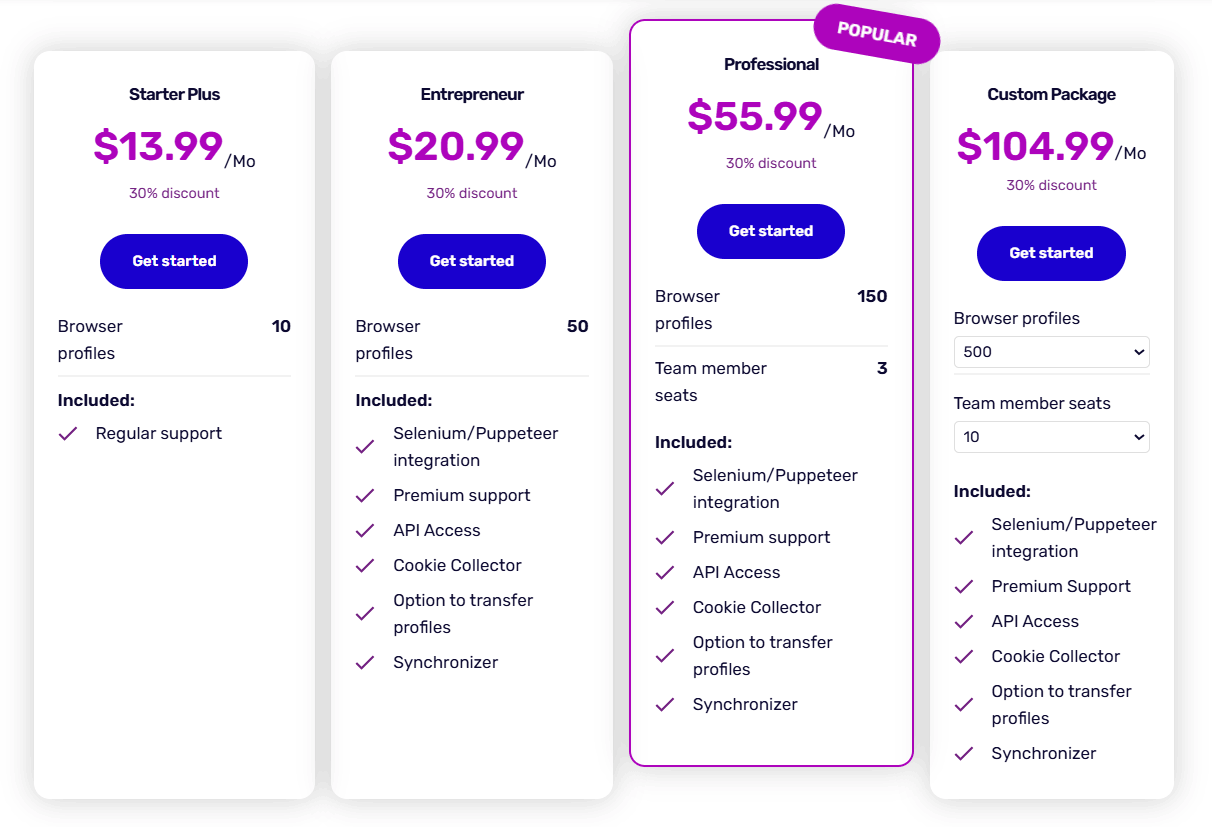Open the Team member seats dropdown showing 10
This screenshot has width=1212, height=827.
pyautogui.click(x=1051, y=437)
